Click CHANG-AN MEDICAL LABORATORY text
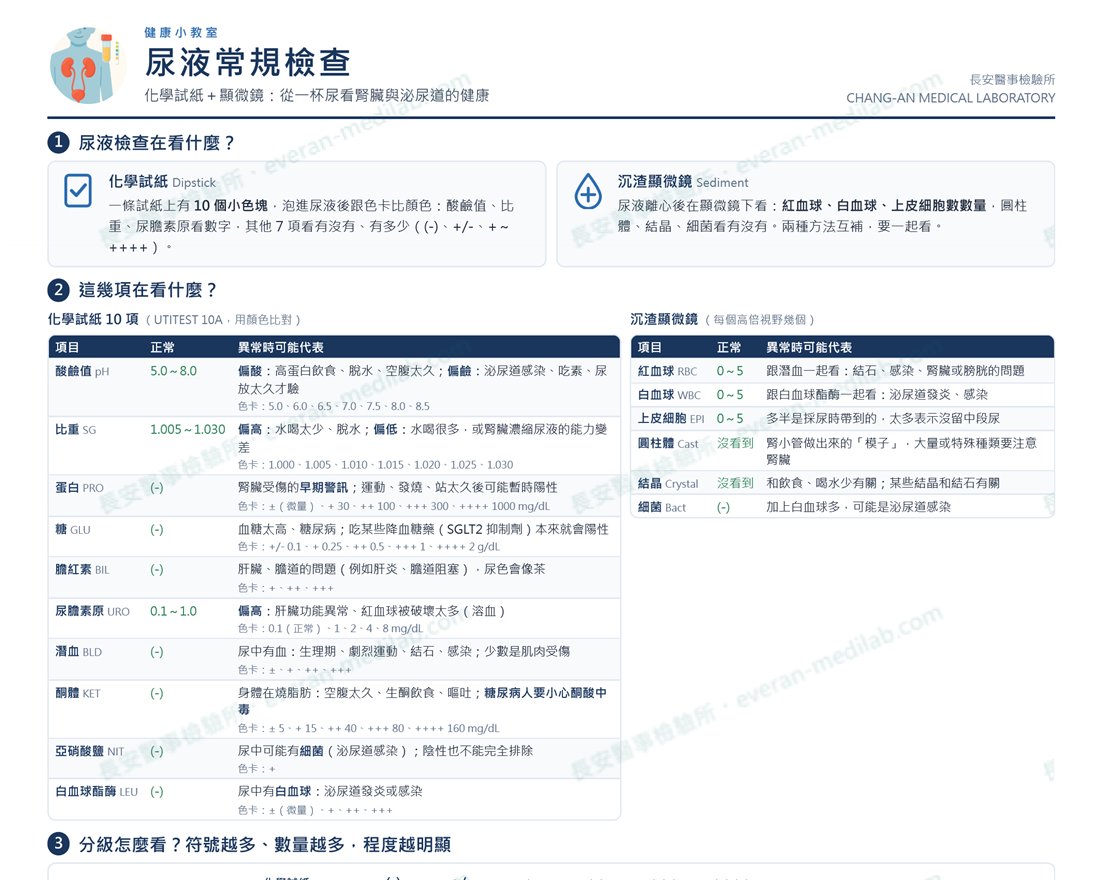Image resolution: width=1100 pixels, height=880 pixels. pos(951,98)
